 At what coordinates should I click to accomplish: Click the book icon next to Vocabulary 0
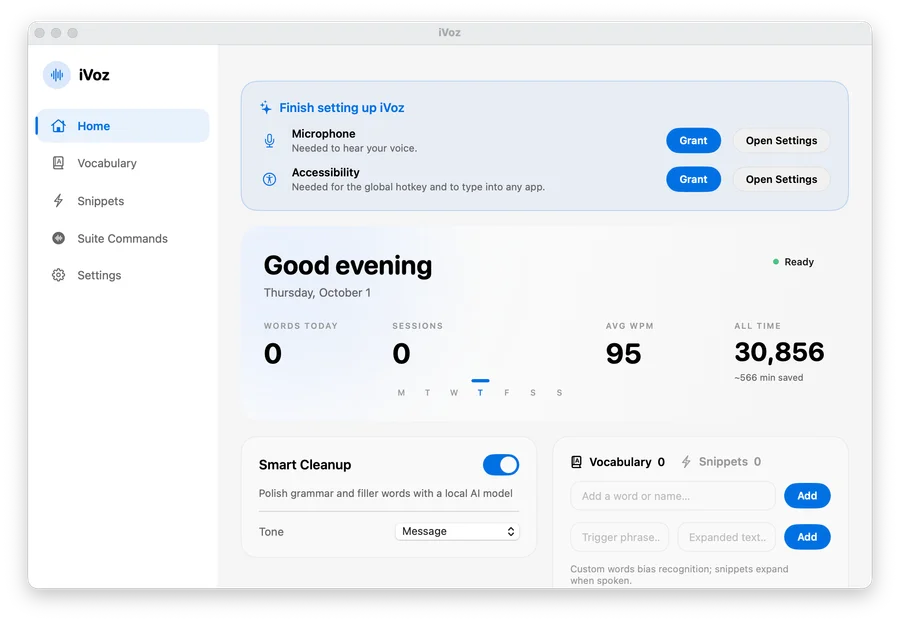(577, 462)
